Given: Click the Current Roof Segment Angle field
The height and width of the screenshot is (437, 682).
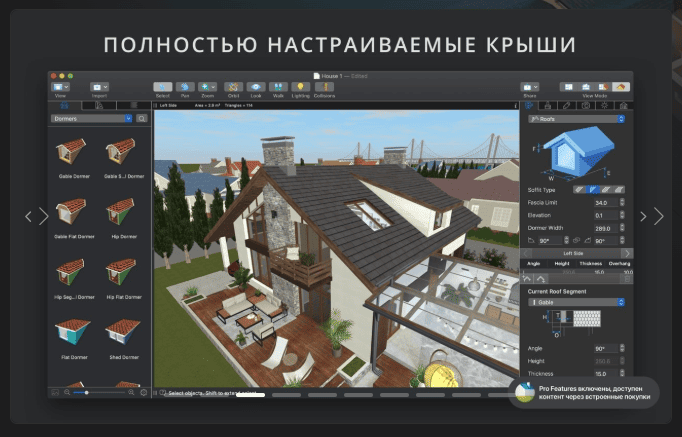Looking at the screenshot, I should coord(606,348).
